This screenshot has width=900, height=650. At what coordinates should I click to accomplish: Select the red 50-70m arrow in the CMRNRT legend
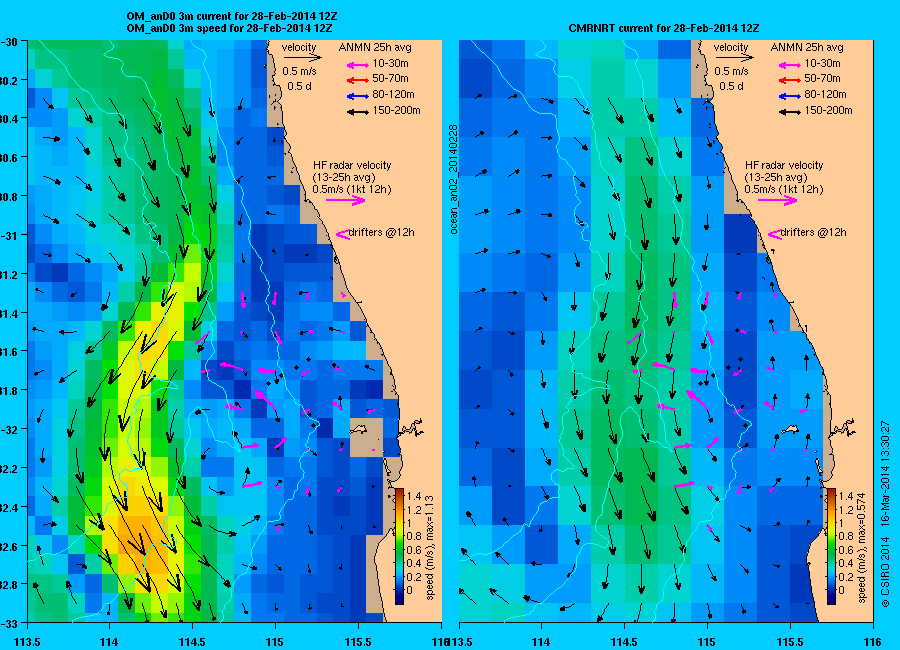tap(790, 80)
